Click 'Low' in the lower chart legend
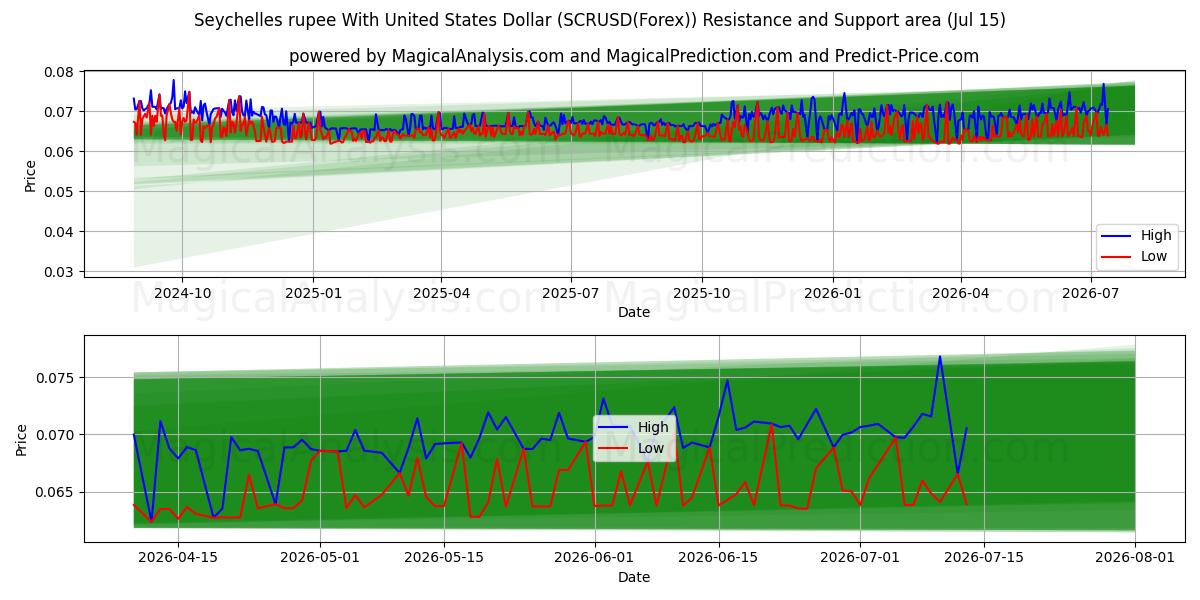This screenshot has width=1200, height=600. point(651,448)
